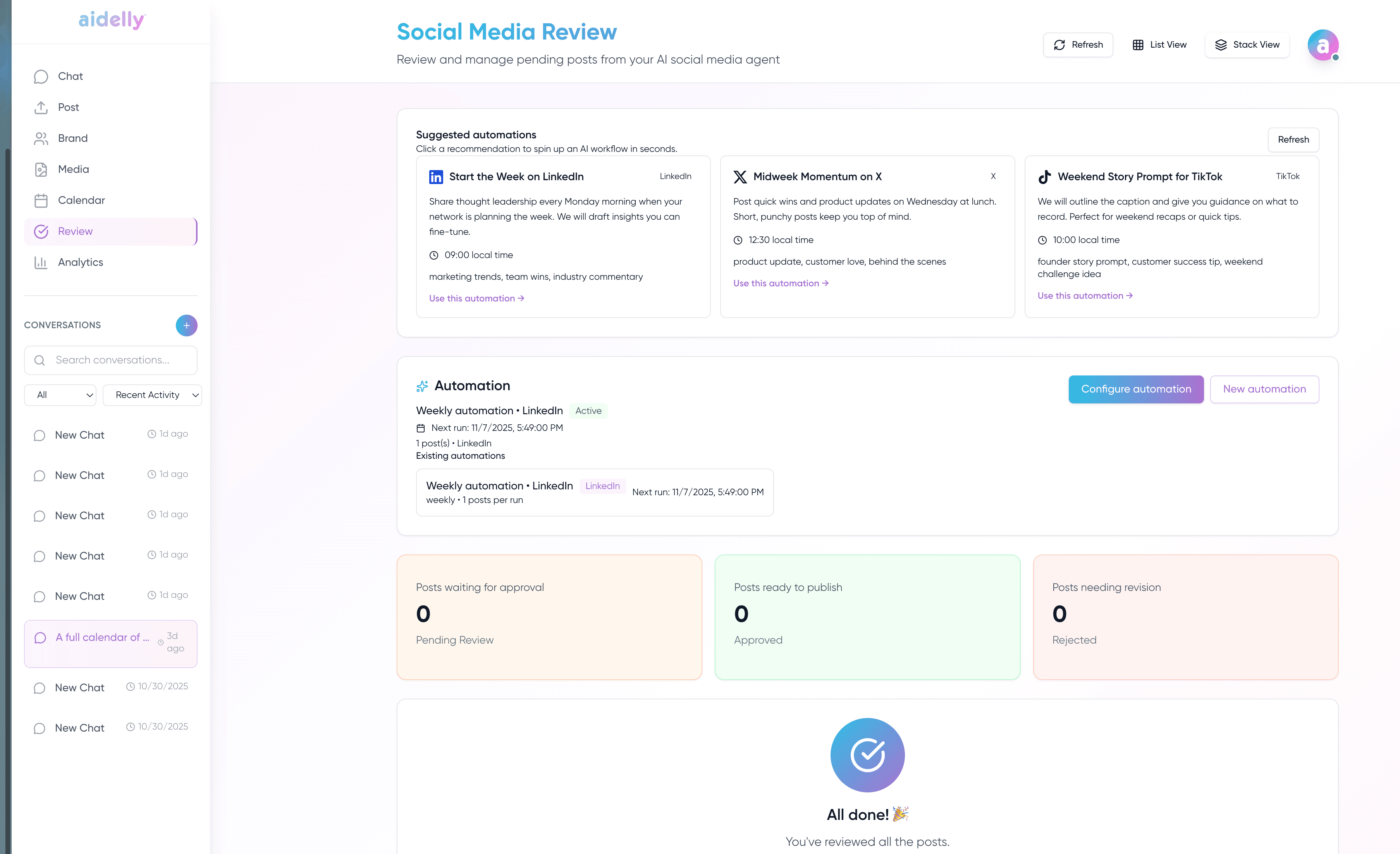This screenshot has height=854, width=1400.
Task: Click the Analytics bar chart icon
Action: (41, 262)
